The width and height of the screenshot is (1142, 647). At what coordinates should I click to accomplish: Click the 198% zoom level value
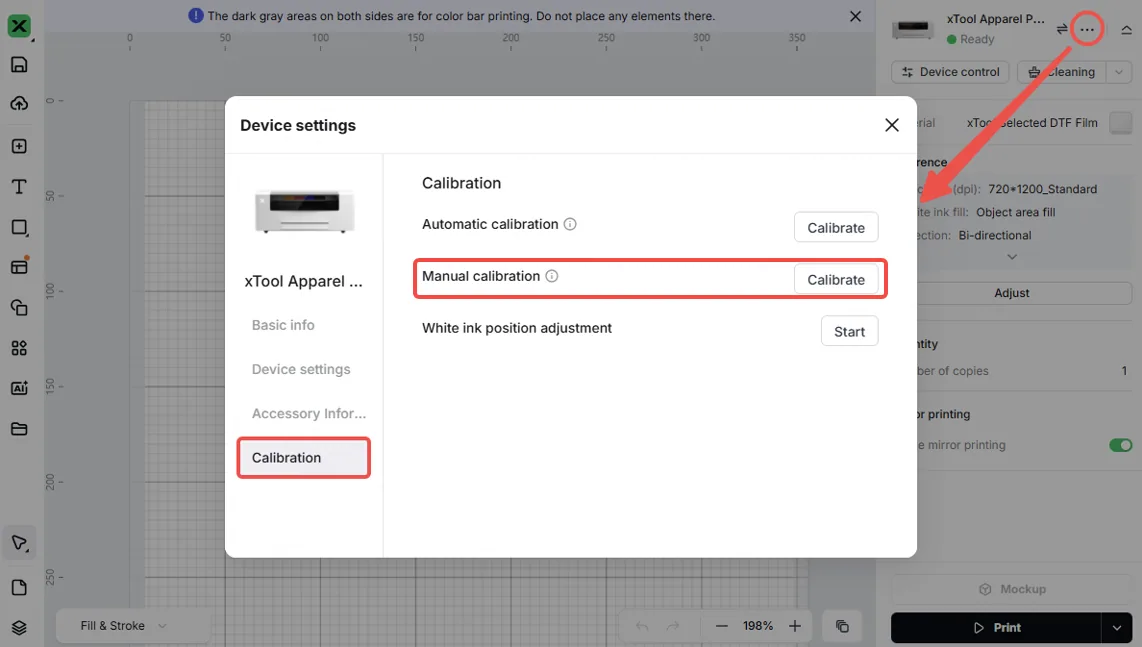tap(757, 626)
